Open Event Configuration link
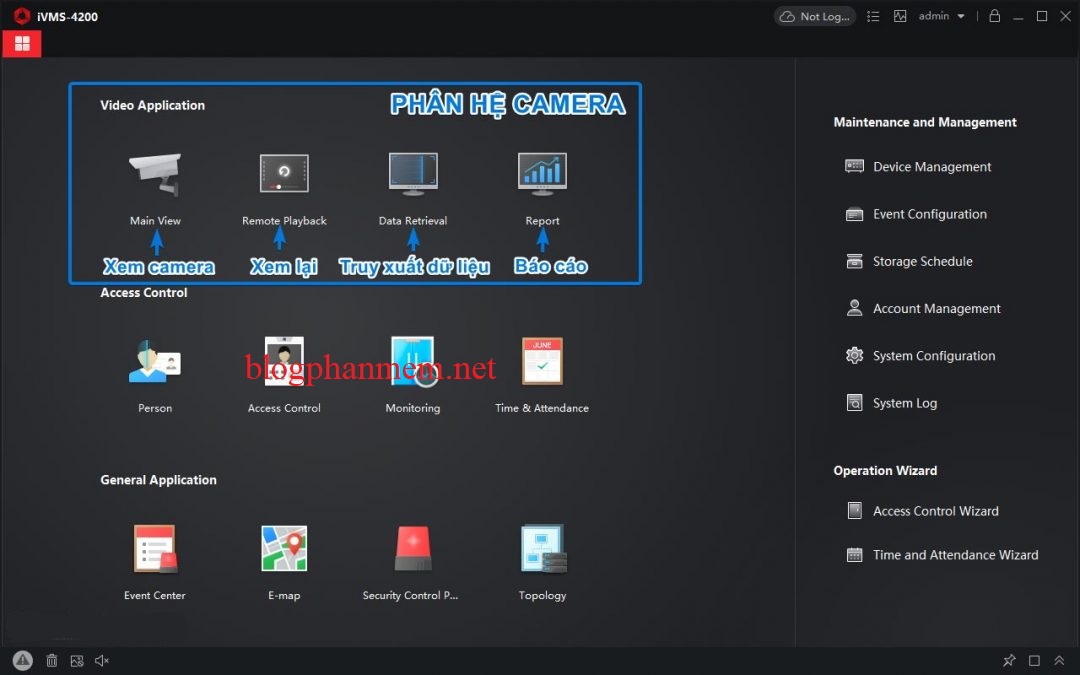This screenshot has height=675, width=1080. coord(930,214)
